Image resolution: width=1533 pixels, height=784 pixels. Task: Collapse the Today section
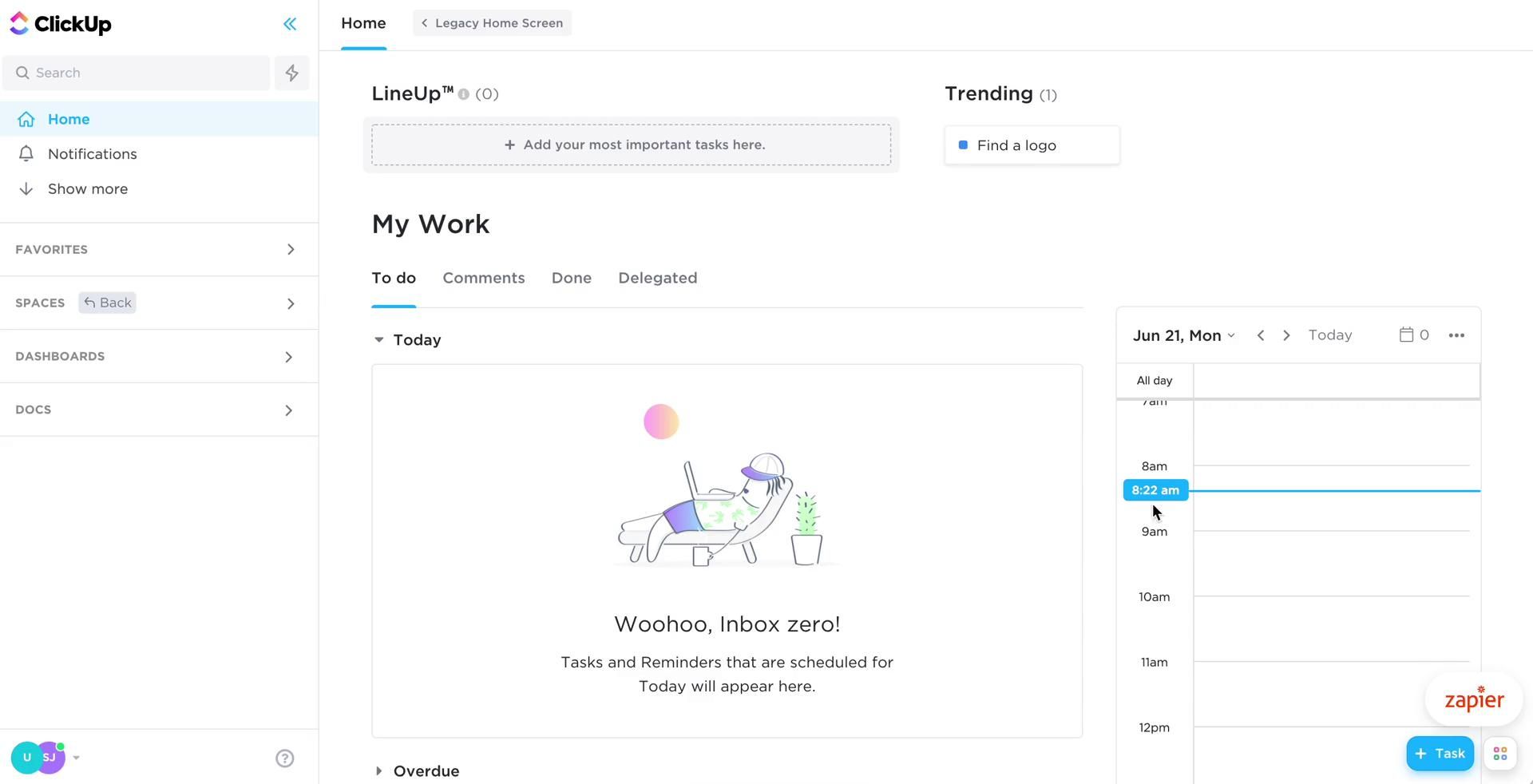[379, 340]
